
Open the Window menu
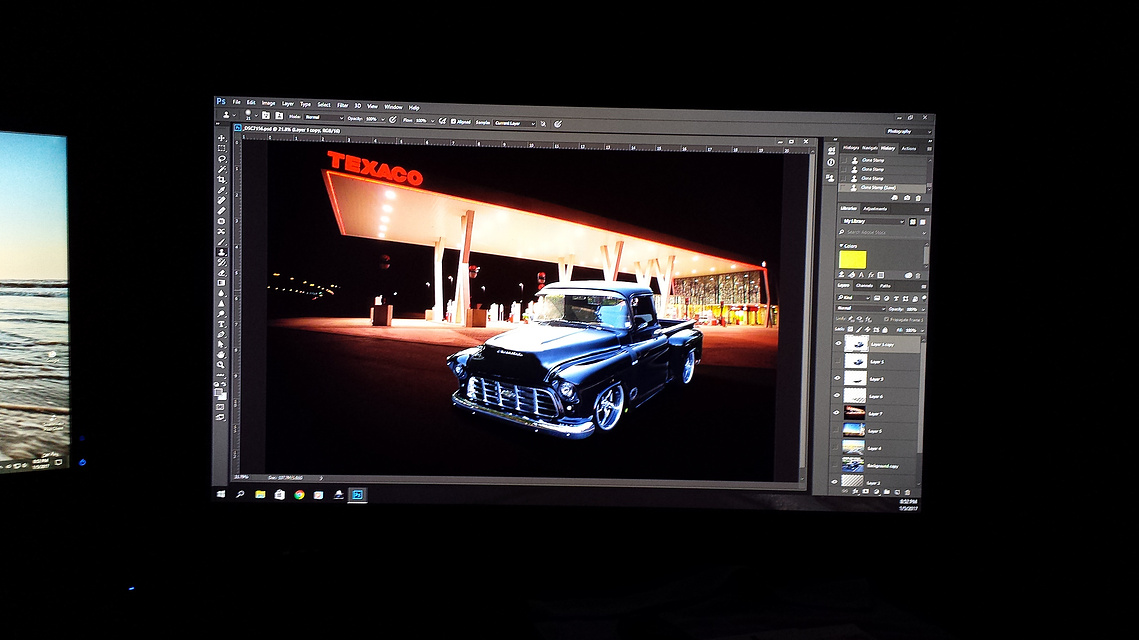[393, 107]
